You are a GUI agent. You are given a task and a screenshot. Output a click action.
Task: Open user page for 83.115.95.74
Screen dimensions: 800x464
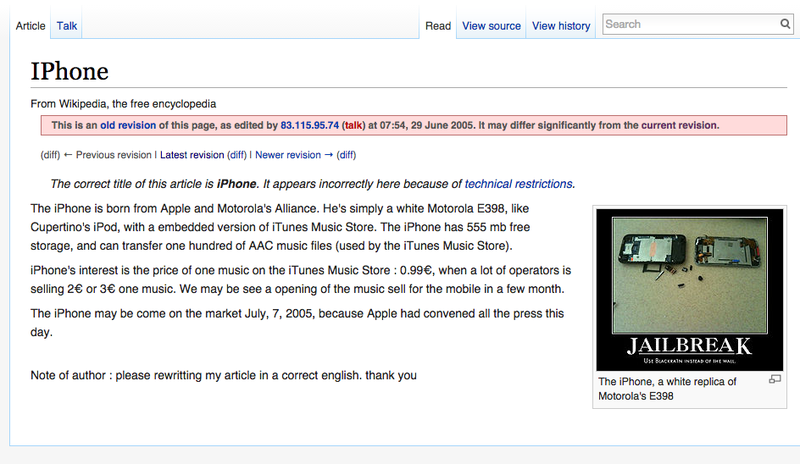[310, 126]
